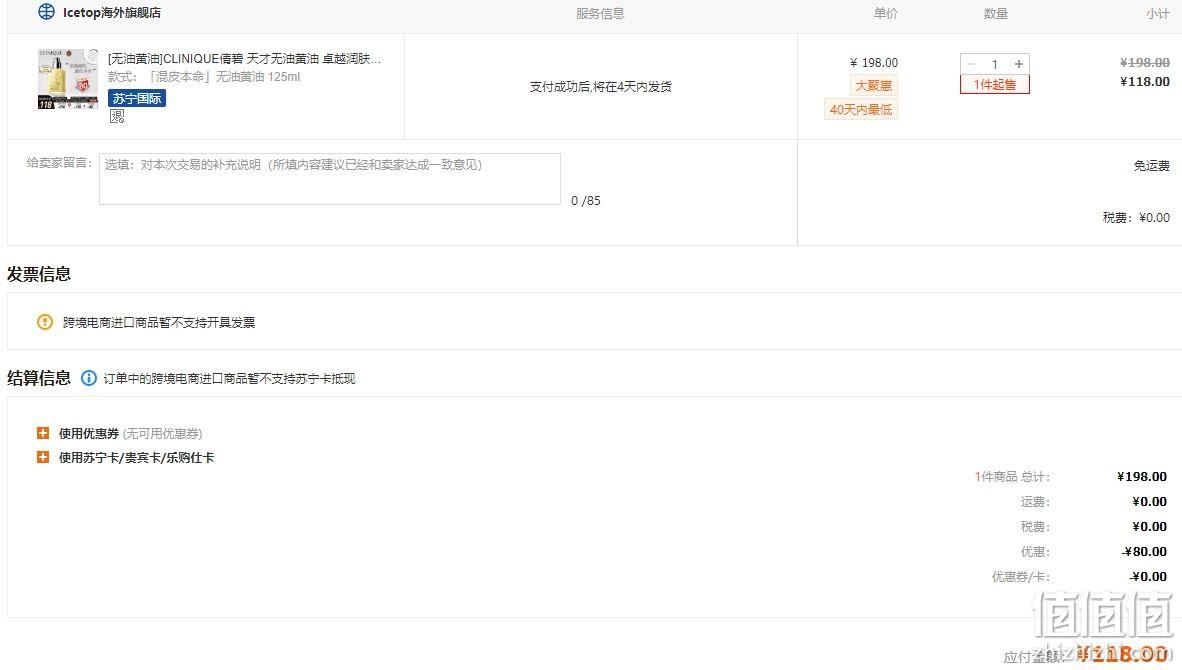Click the 订单中的跨境电商进口商品暂不支持苏宁卡抵现 notice
This screenshot has width=1182, height=670.
coord(229,378)
